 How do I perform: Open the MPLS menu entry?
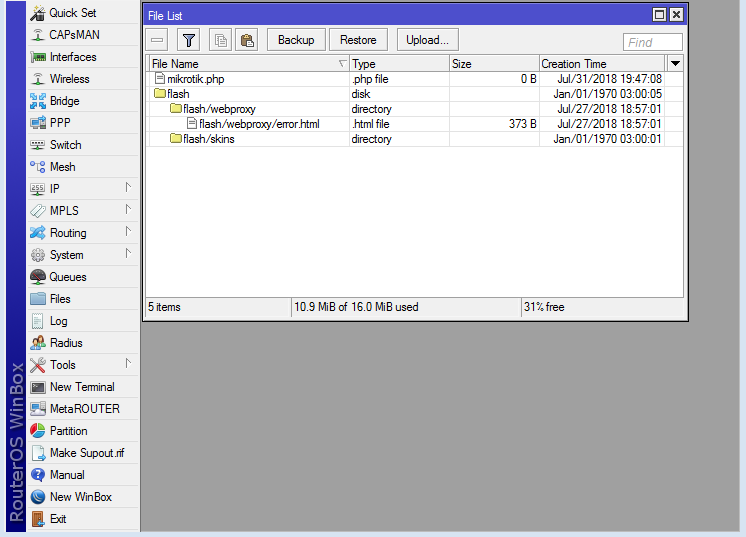83,211
